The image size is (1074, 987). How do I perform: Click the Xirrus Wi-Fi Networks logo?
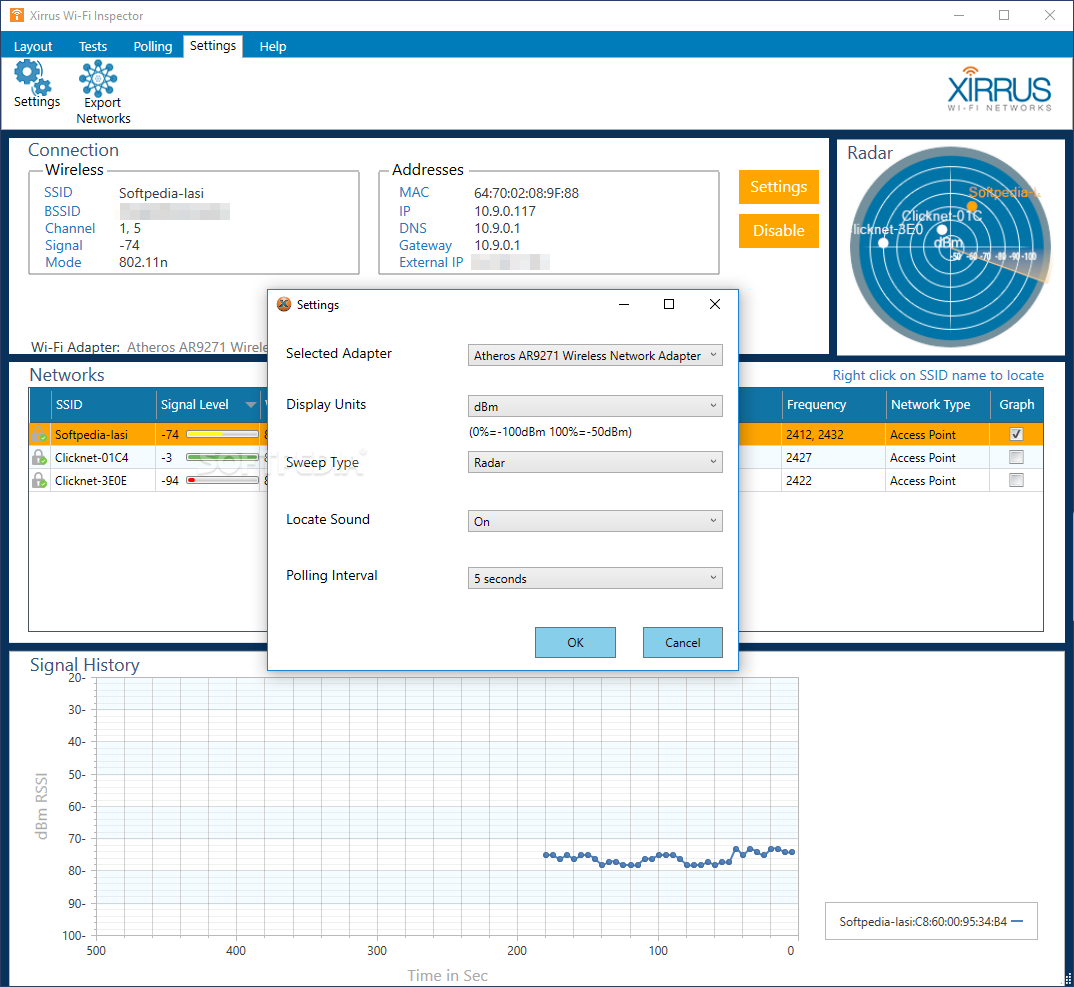999,90
